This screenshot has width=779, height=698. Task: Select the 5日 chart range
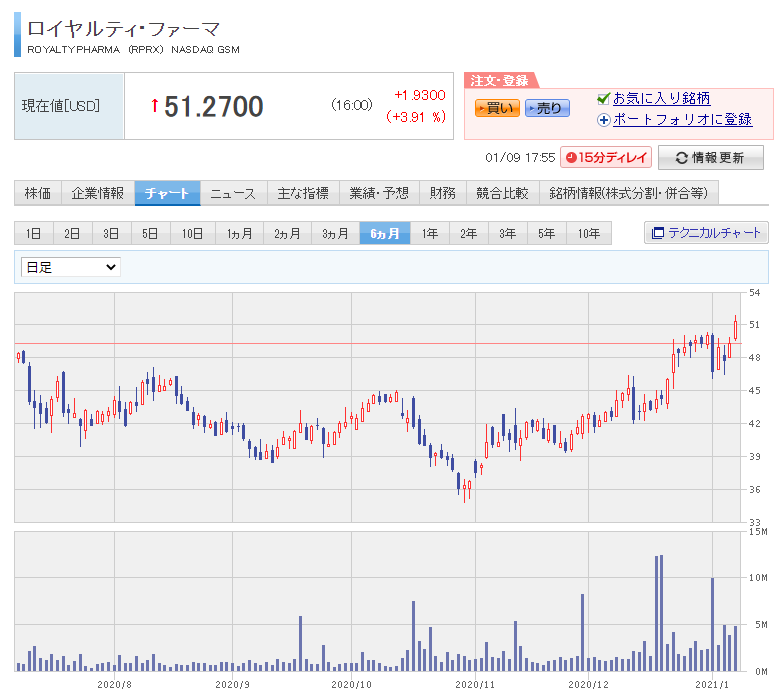[x=151, y=233]
